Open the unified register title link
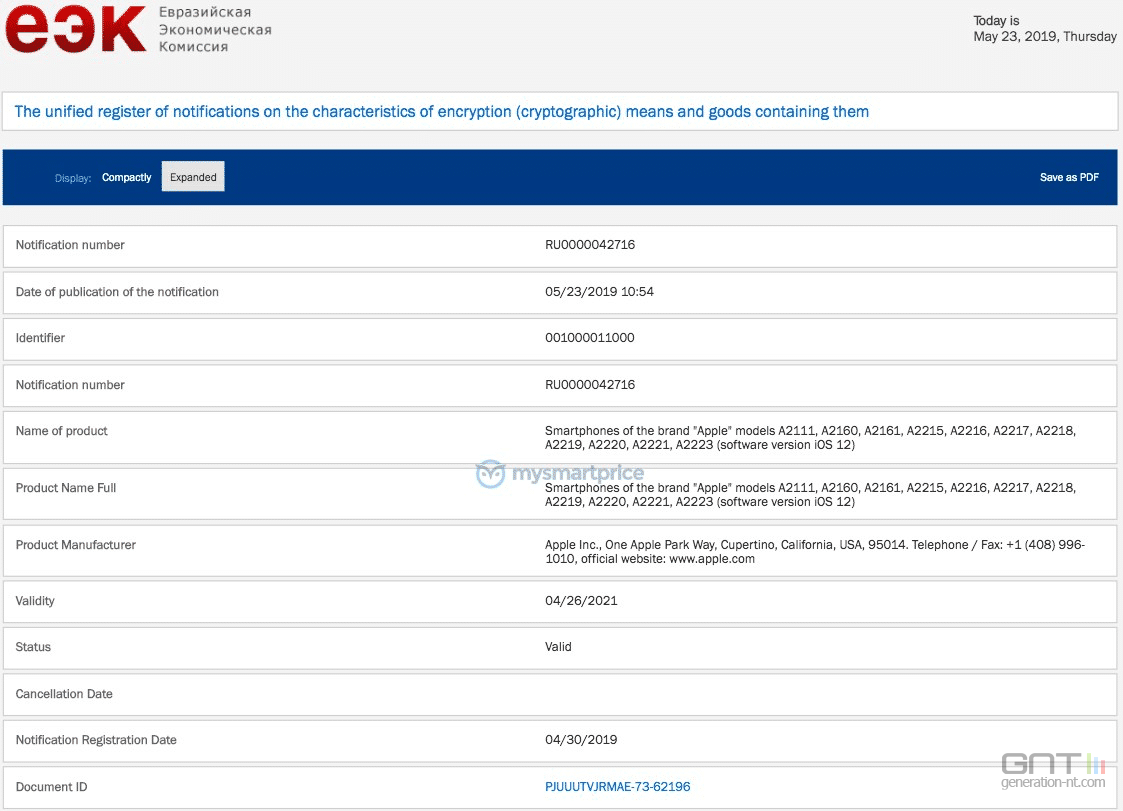This screenshot has width=1123, height=811. click(441, 112)
